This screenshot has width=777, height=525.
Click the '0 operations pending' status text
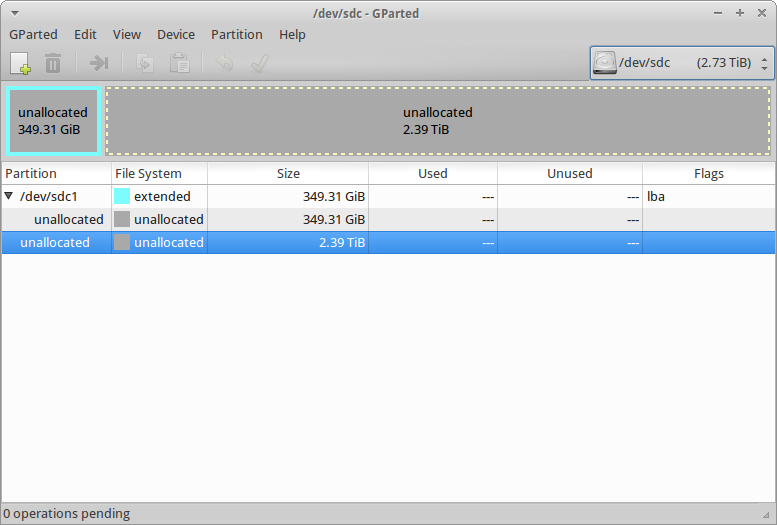tap(66, 514)
